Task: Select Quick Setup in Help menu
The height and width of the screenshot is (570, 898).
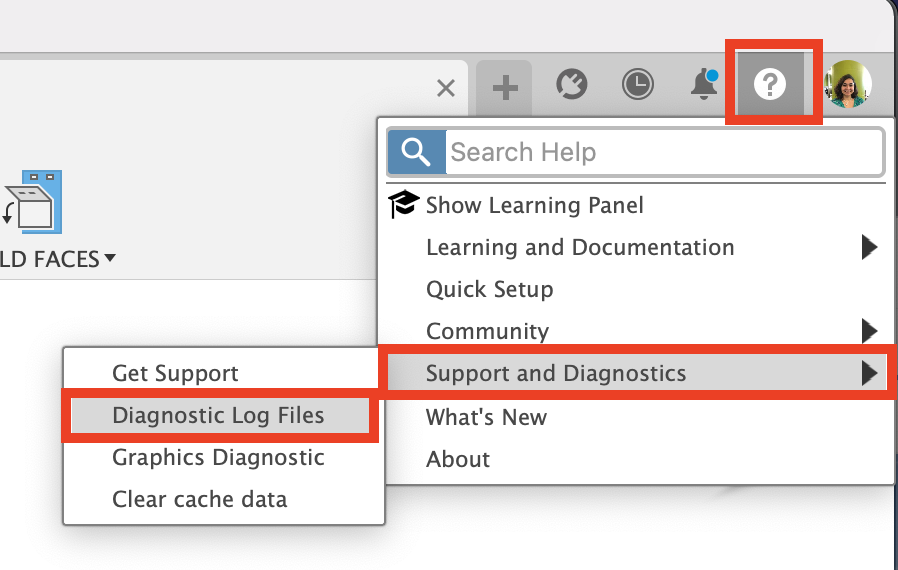Action: click(489, 289)
